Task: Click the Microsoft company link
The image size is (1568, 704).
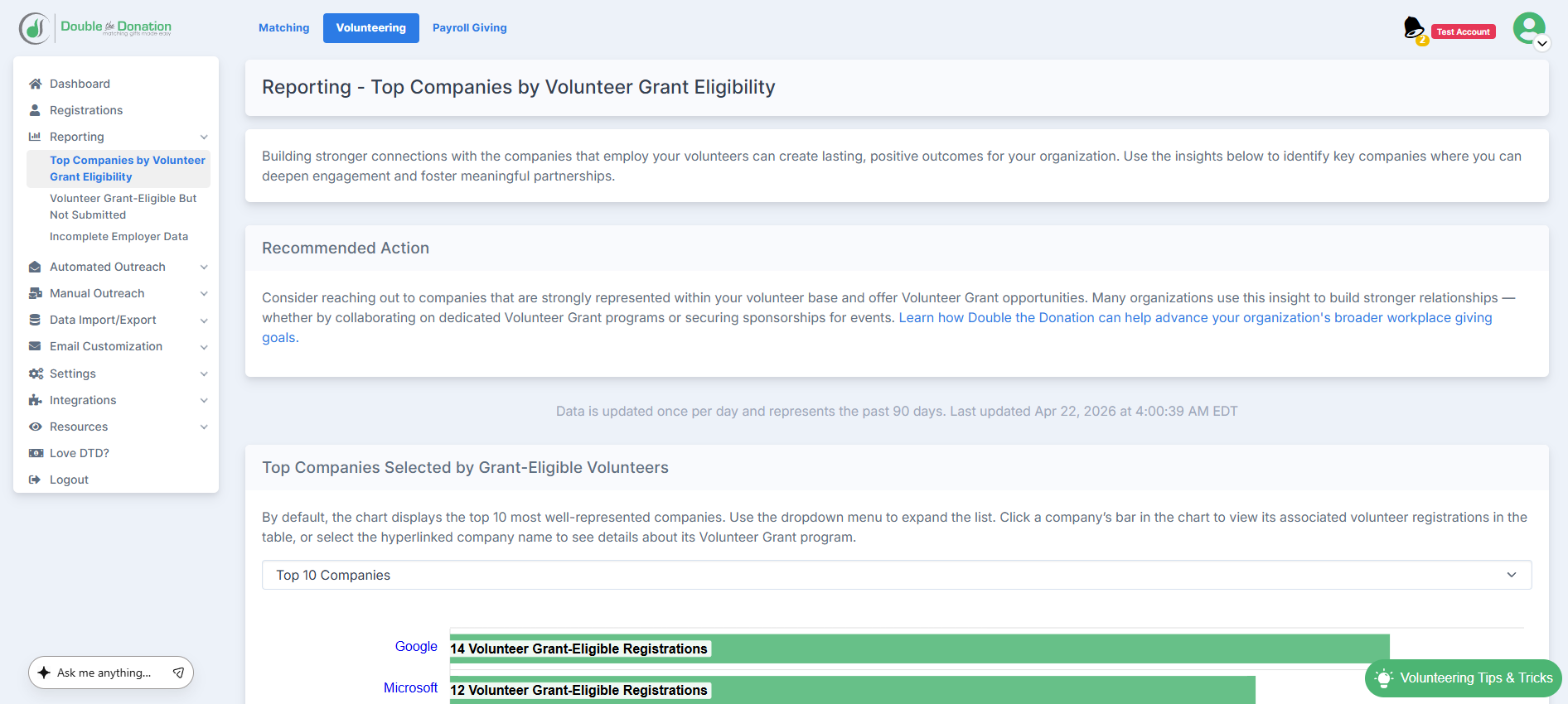Action: point(410,688)
